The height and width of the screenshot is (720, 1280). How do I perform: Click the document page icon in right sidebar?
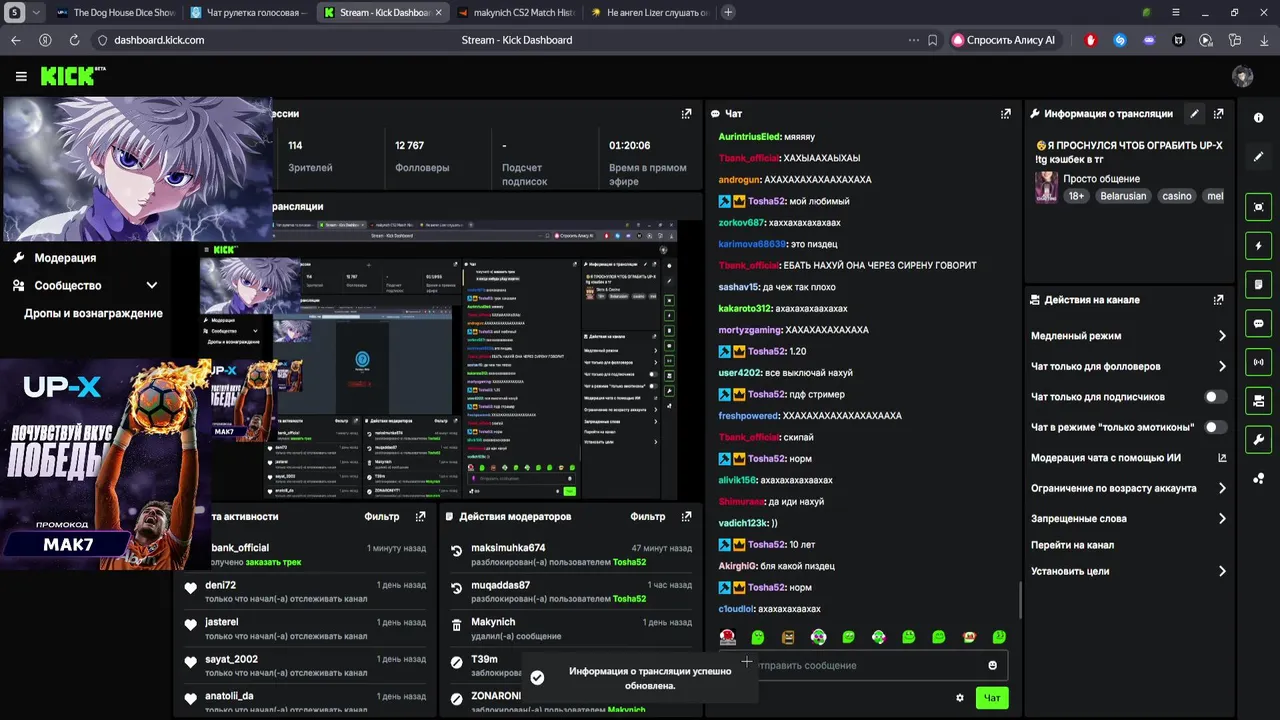1258,285
